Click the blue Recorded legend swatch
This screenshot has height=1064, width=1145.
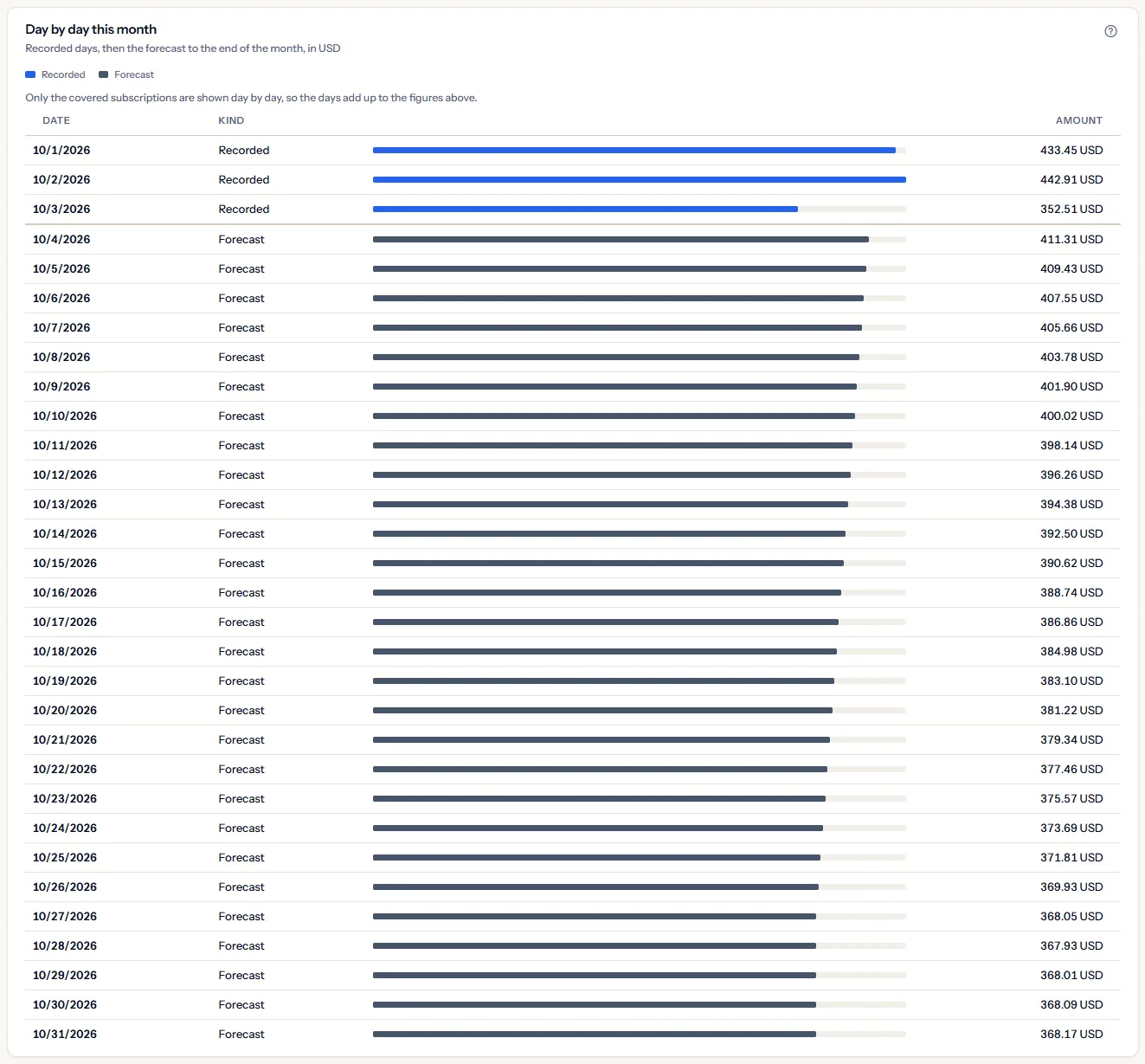point(30,74)
